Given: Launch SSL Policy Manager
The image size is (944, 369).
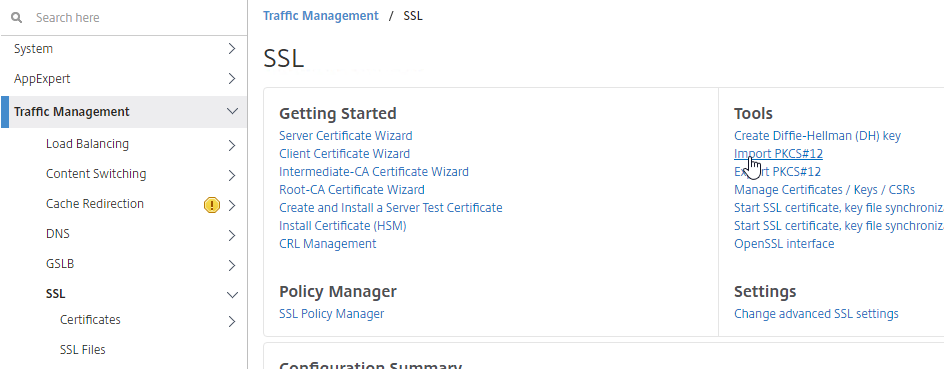Looking at the screenshot, I should point(331,314).
